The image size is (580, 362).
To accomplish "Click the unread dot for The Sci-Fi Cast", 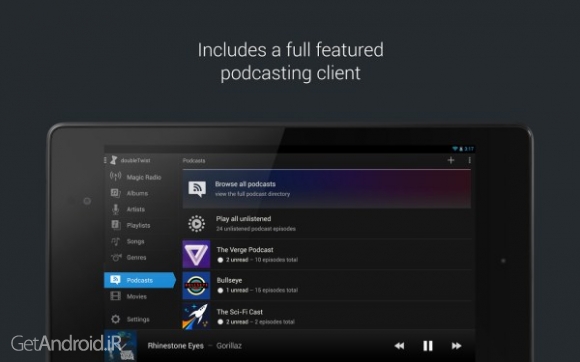I will click(220, 322).
